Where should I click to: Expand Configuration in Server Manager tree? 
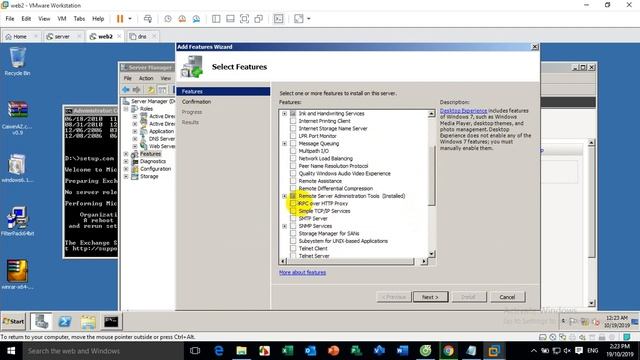pos(126,169)
